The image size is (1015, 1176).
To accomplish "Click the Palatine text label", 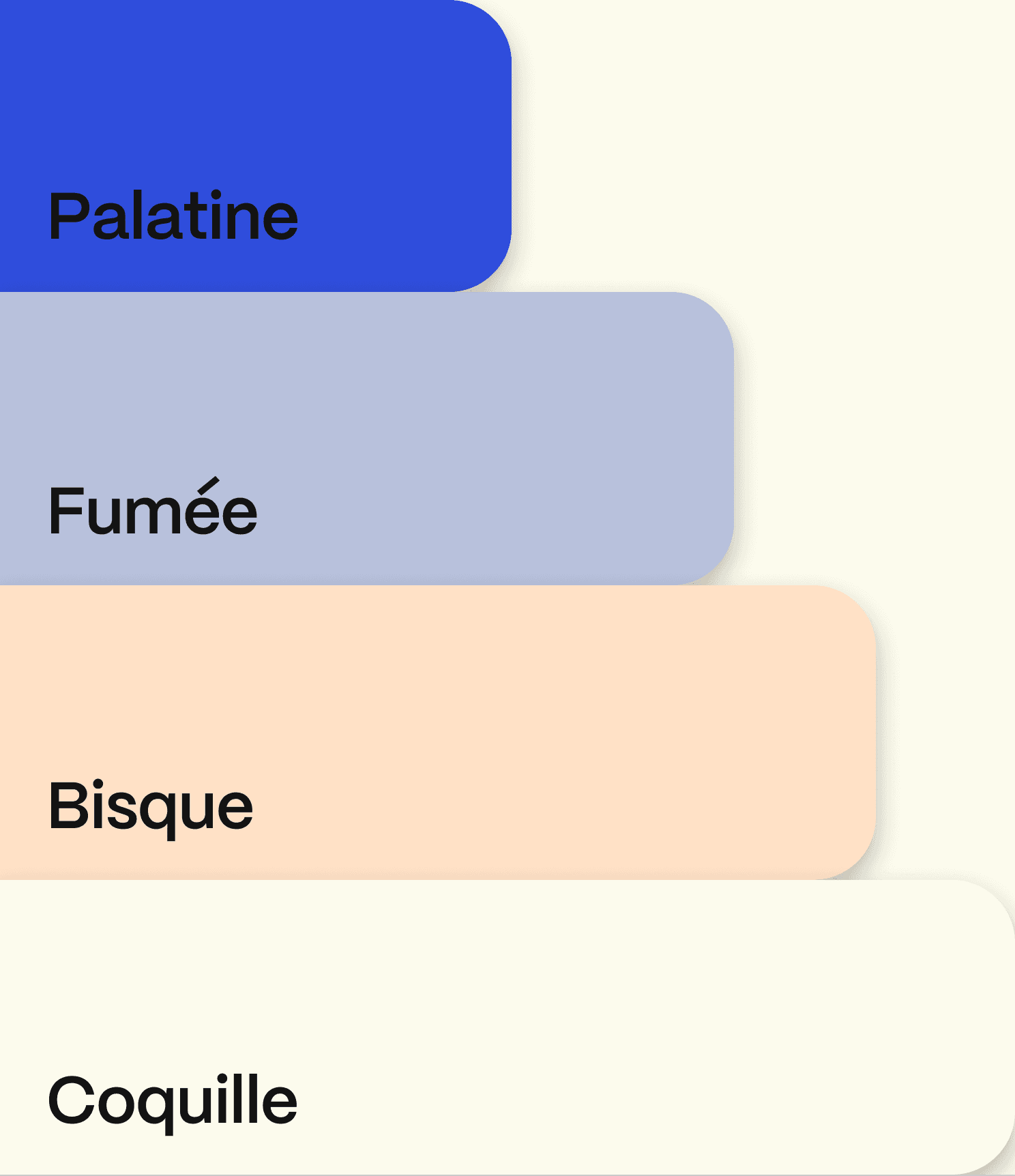I will point(173,216).
